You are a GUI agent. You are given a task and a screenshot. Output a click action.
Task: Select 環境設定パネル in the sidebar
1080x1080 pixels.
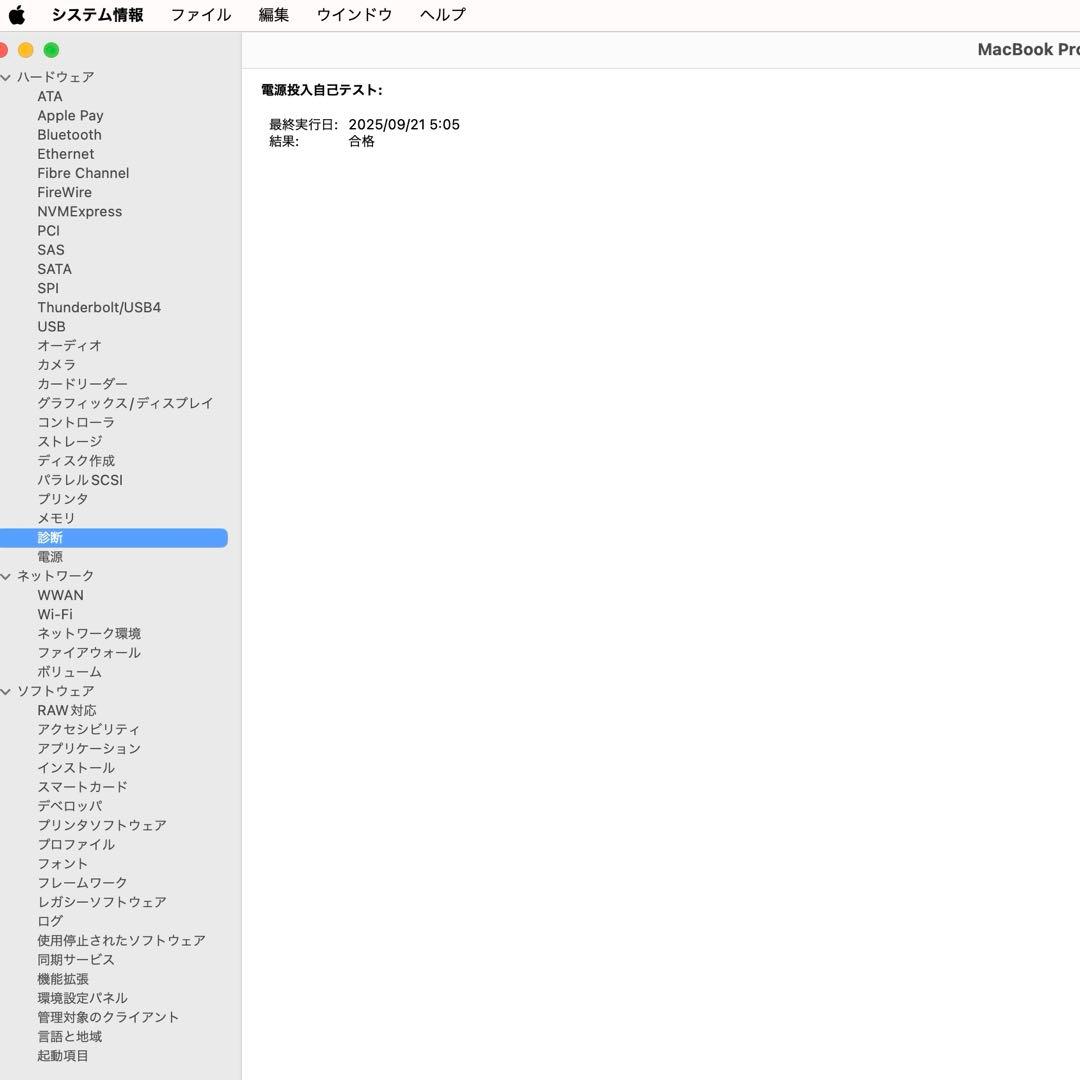82,998
